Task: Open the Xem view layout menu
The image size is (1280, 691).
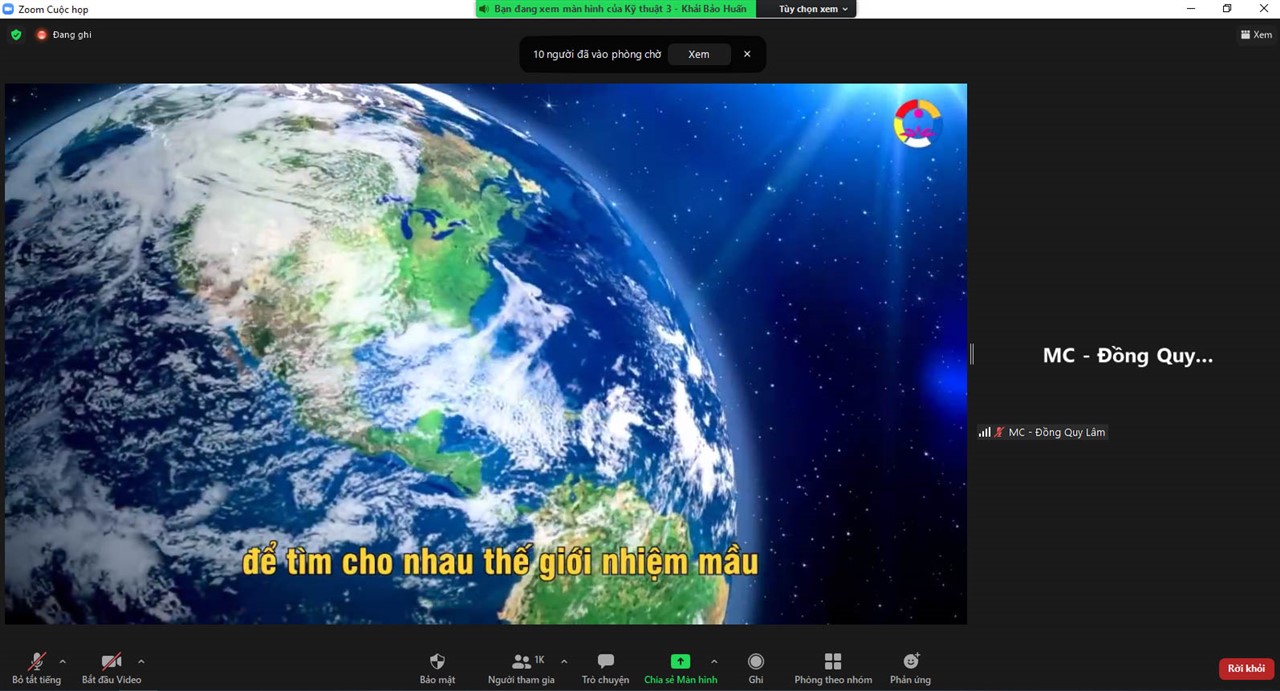Action: pos(1256,35)
